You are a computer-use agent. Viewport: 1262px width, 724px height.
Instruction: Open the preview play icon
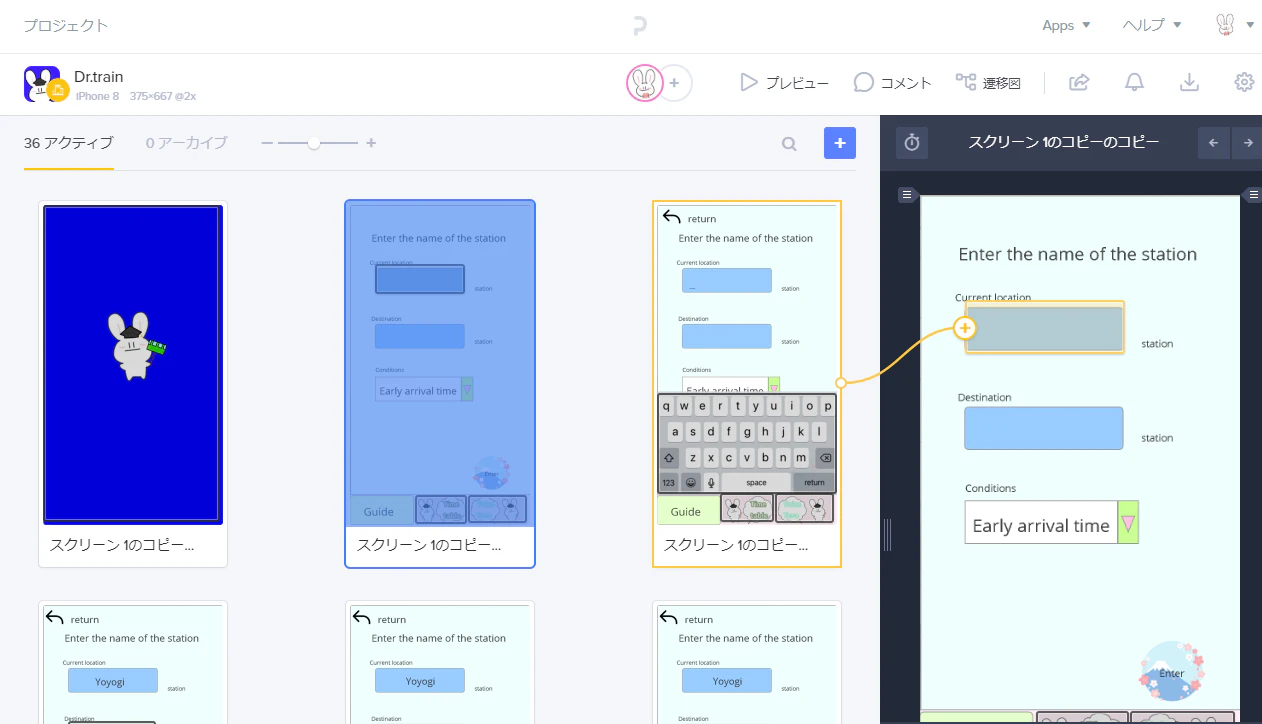[749, 82]
